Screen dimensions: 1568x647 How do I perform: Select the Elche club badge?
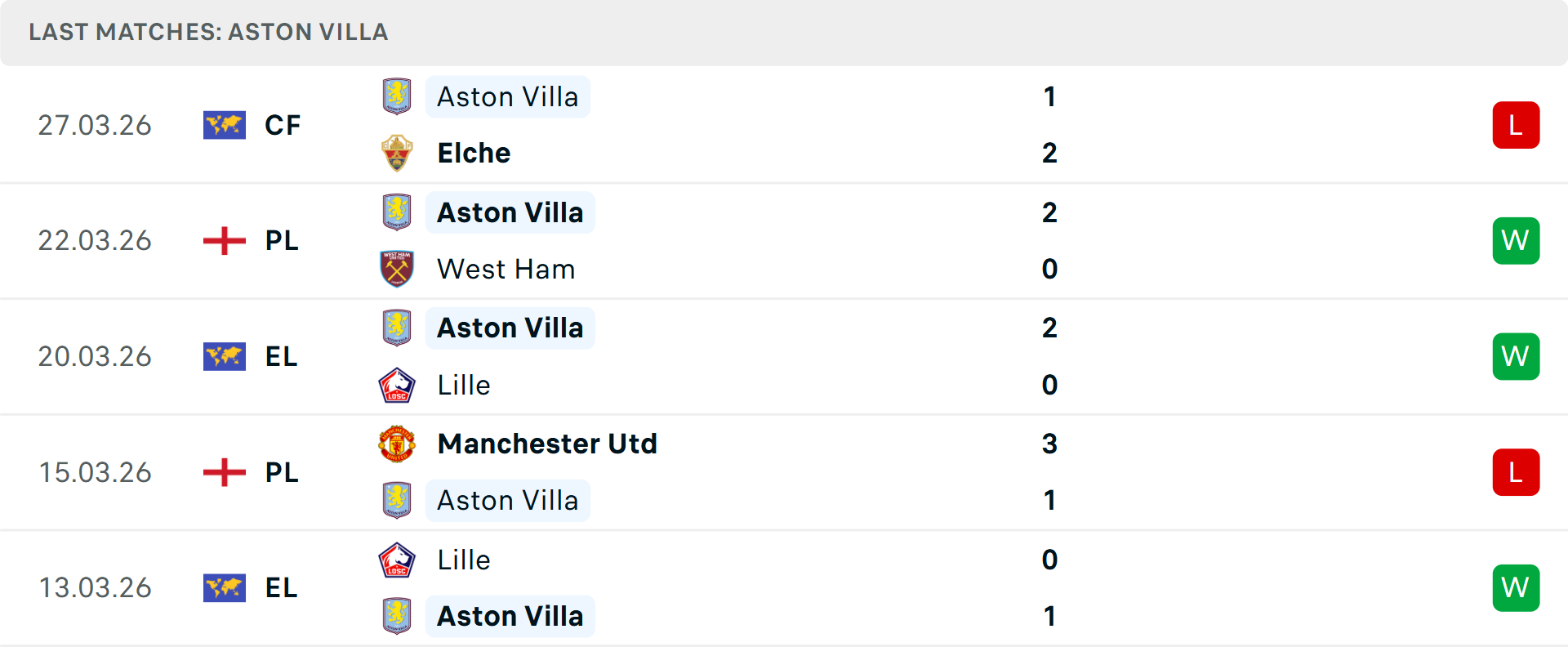[398, 152]
